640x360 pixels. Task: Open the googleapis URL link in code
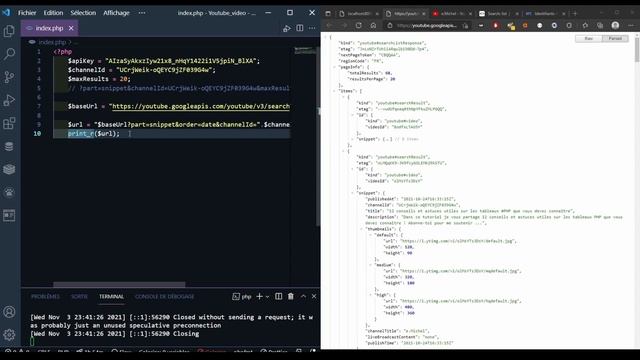pyautogui.click(x=201, y=106)
